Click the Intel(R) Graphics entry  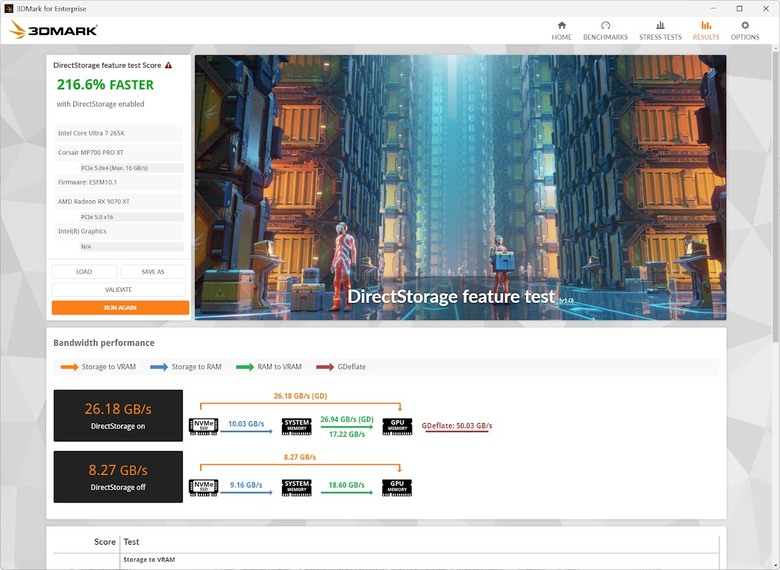[118, 231]
